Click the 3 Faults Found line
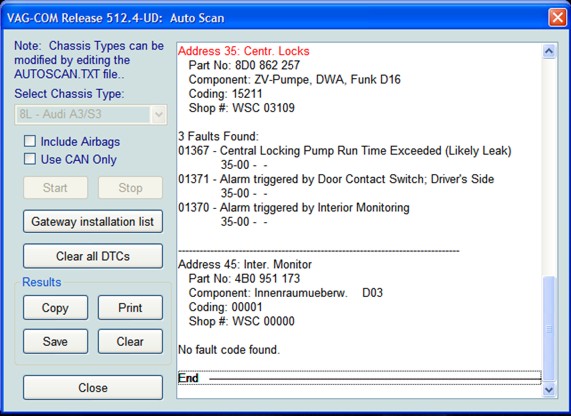This screenshot has width=571, height=416. [x=218, y=136]
